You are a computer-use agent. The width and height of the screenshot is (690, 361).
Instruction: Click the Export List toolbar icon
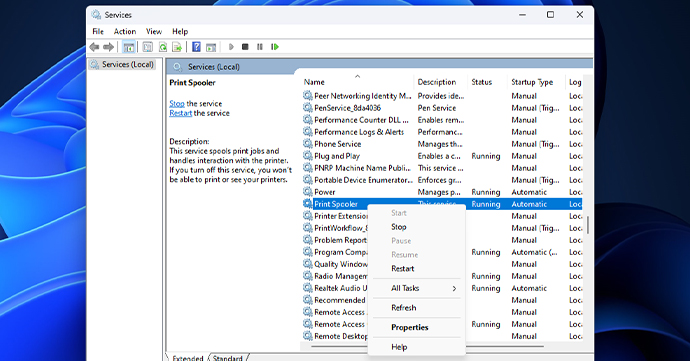pos(177,47)
